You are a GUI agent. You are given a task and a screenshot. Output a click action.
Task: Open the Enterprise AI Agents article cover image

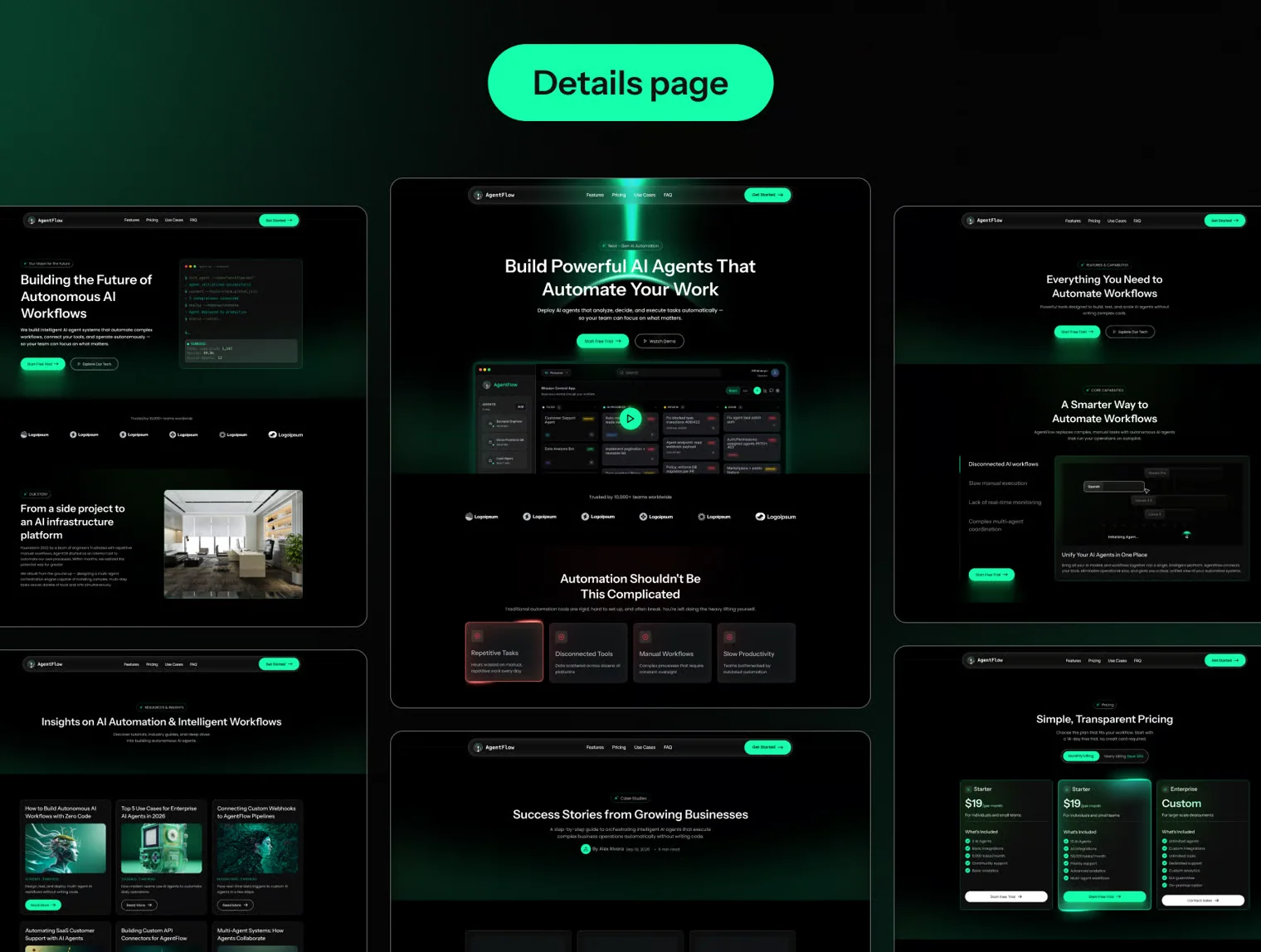pyautogui.click(x=162, y=848)
